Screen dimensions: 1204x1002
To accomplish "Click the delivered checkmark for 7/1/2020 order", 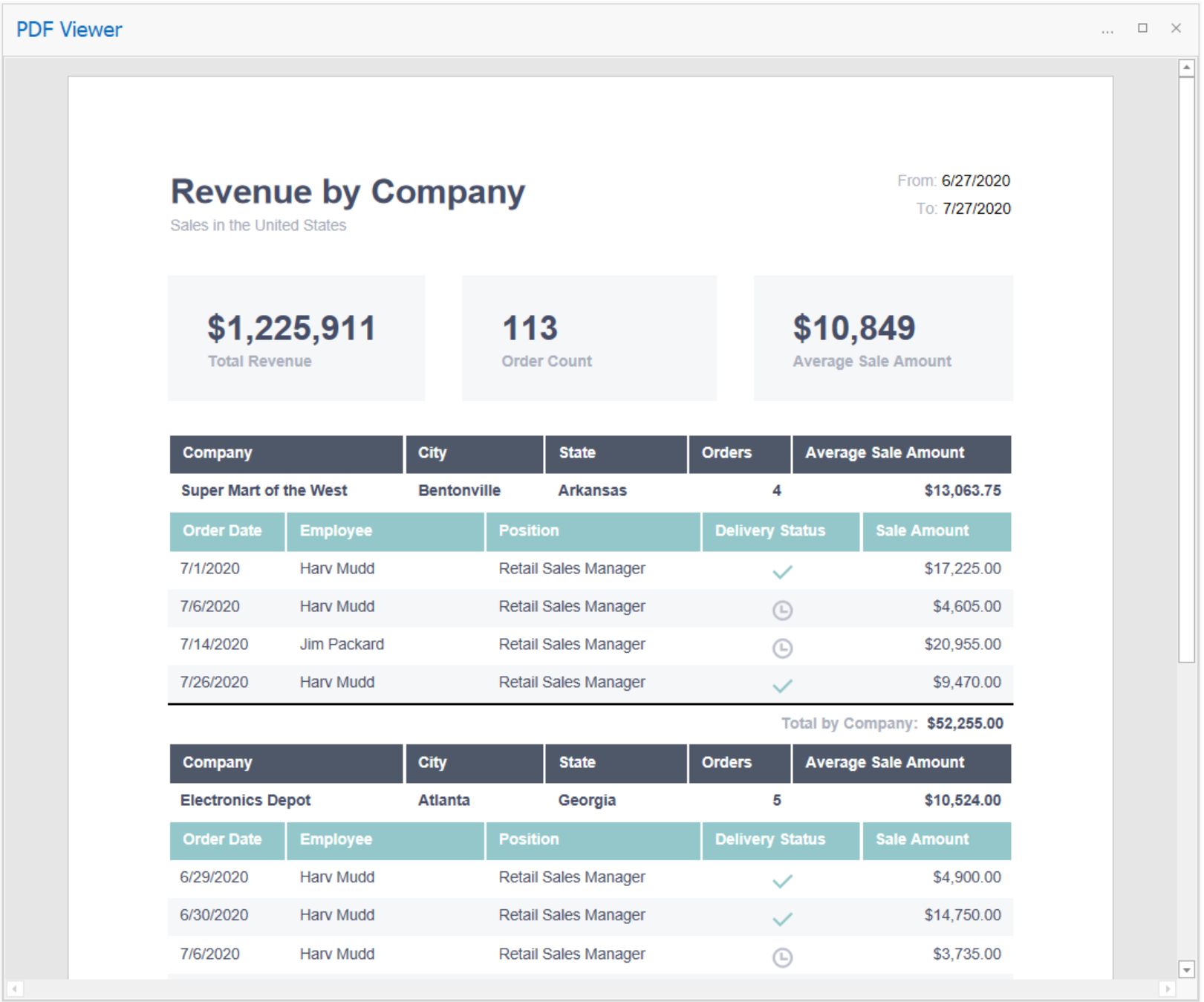I will [782, 571].
